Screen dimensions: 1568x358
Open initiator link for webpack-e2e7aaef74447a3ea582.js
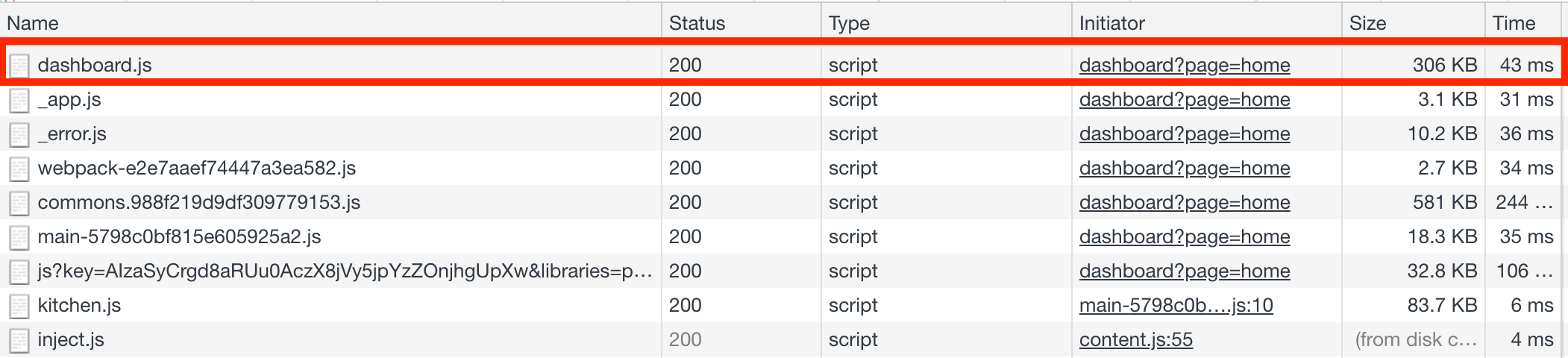tap(1185, 168)
